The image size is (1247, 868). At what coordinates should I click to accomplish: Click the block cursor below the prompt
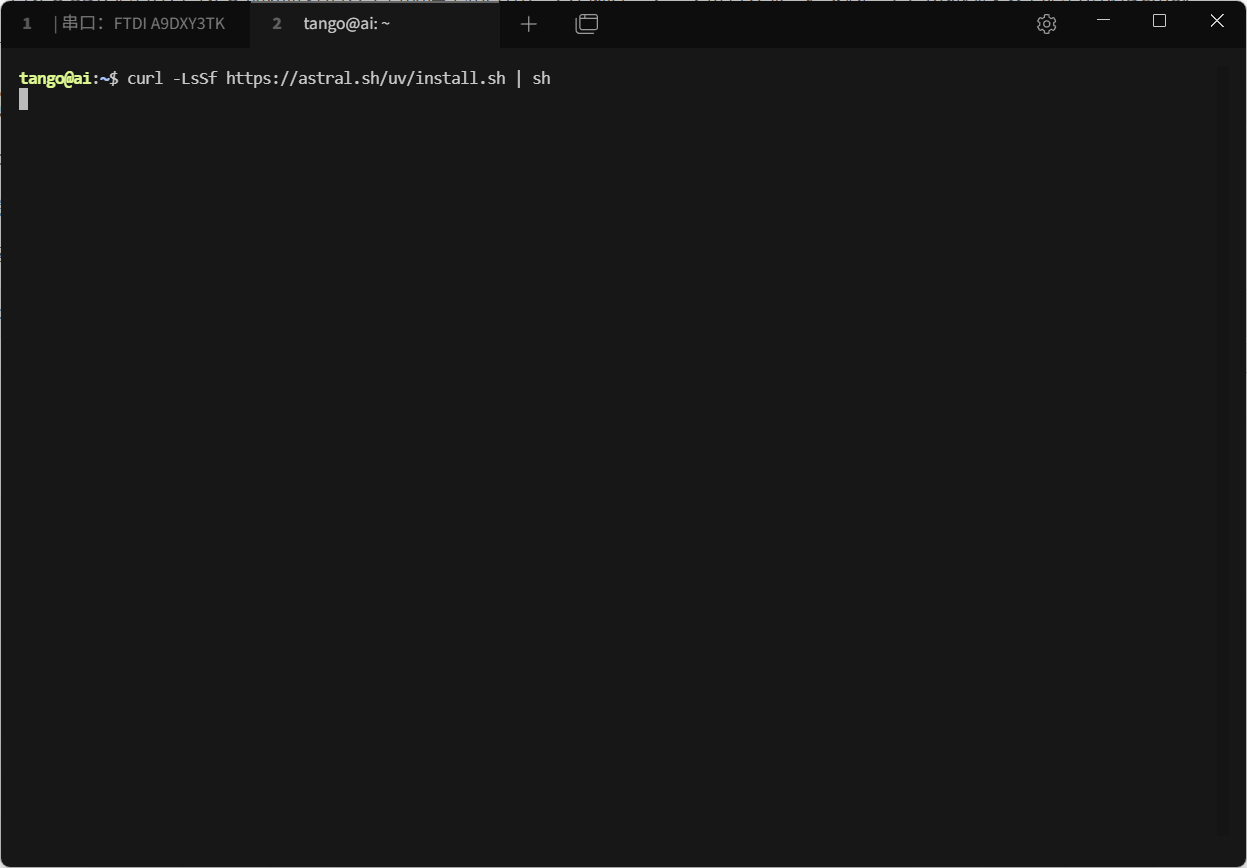tap(24, 99)
